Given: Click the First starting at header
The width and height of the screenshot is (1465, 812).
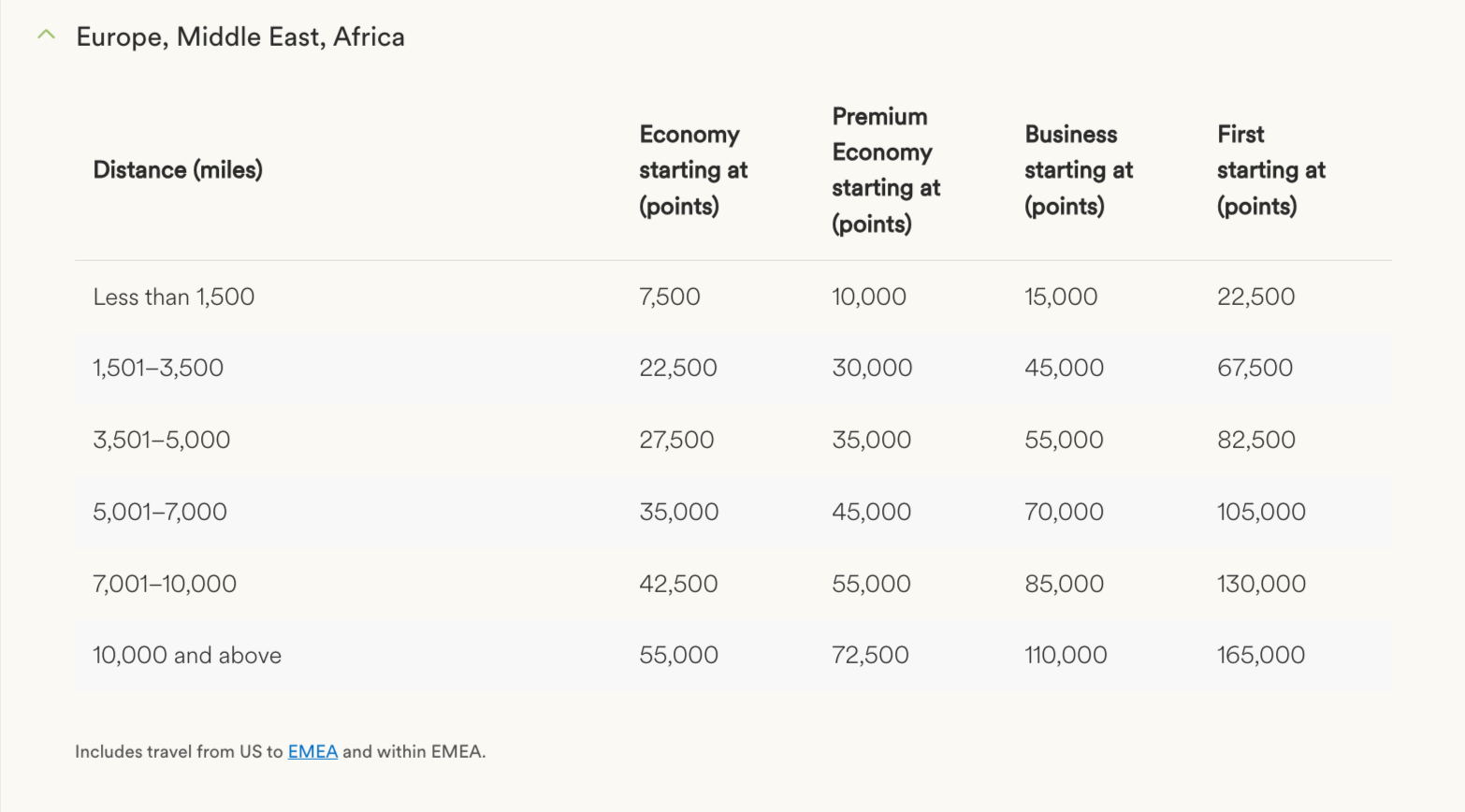Looking at the screenshot, I should click(x=1270, y=170).
